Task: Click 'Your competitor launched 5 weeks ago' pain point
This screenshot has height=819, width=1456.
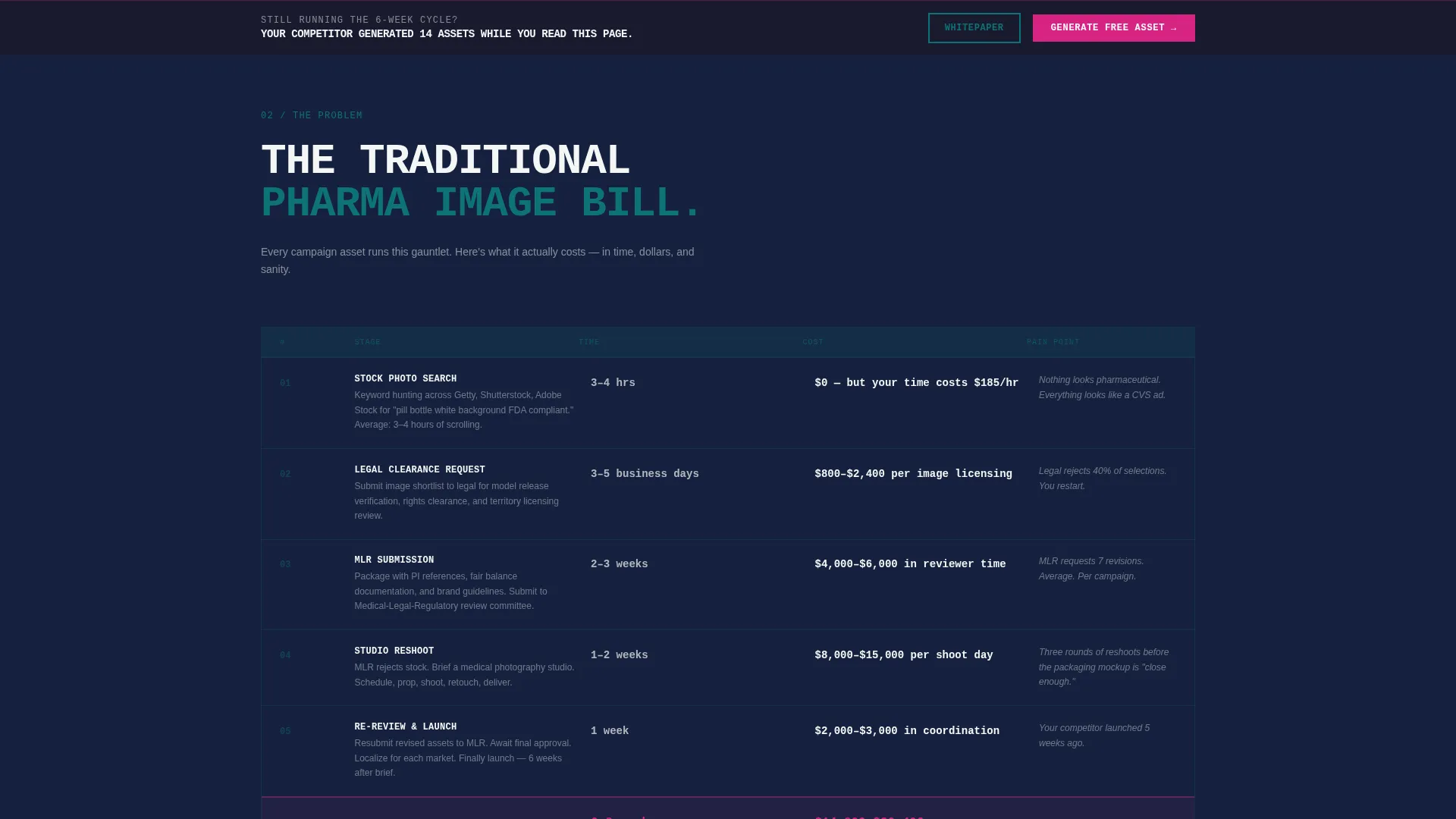Action: coord(1094,736)
